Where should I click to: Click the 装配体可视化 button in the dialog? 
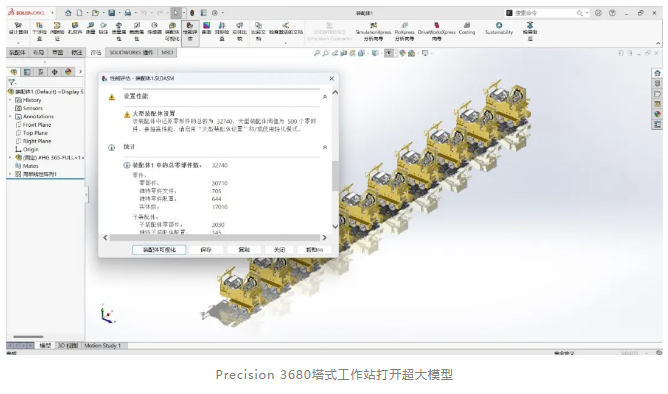point(159,250)
